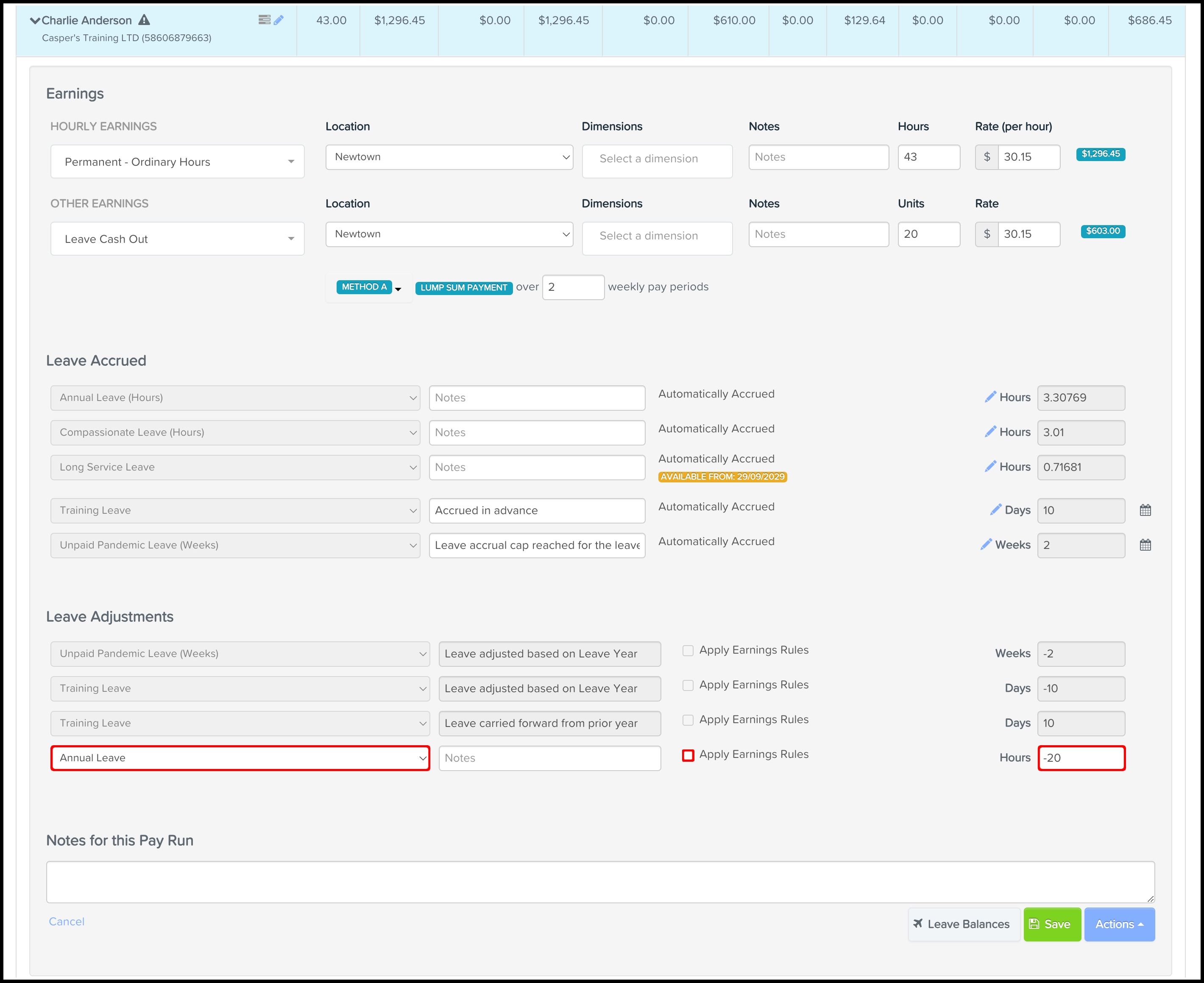This screenshot has width=1204, height=983.
Task: Edit Annual Leave accrued hours pencil icon
Action: [x=990, y=397]
